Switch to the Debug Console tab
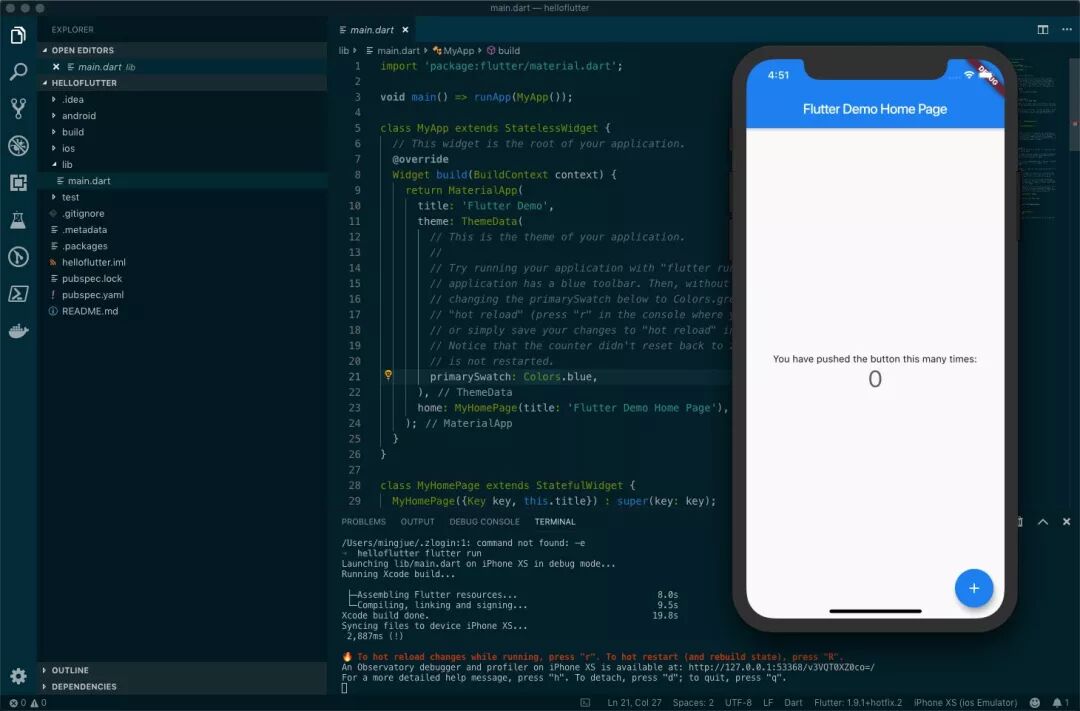This screenshot has width=1080, height=711. pos(484,522)
